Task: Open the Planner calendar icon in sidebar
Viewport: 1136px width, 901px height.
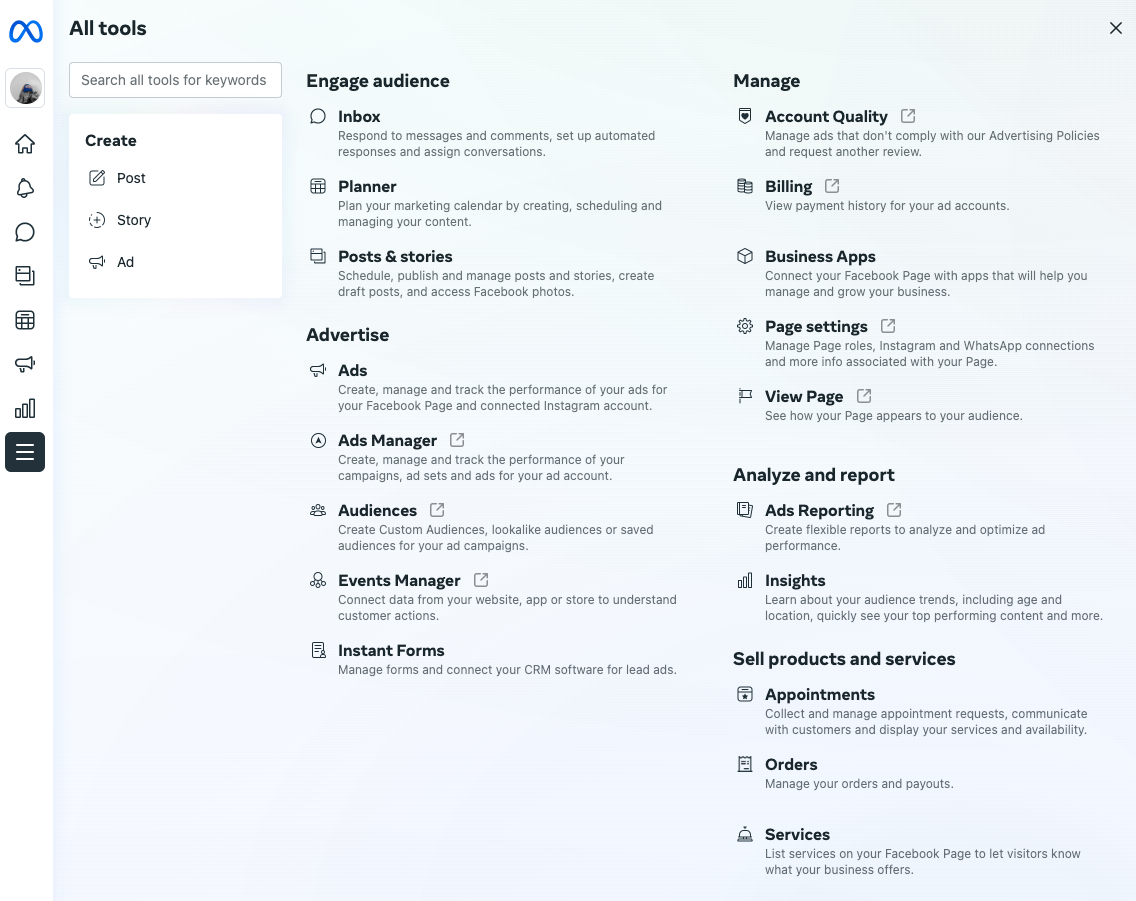Action: point(25,320)
